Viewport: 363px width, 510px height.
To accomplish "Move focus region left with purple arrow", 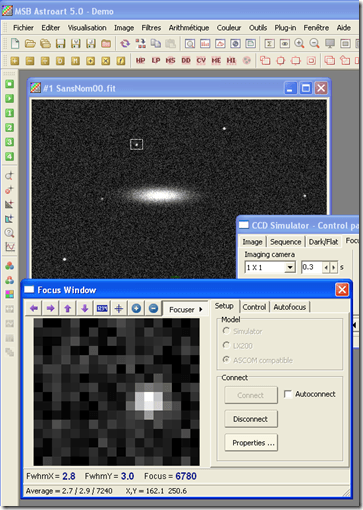I will pyautogui.click(x=34, y=308).
